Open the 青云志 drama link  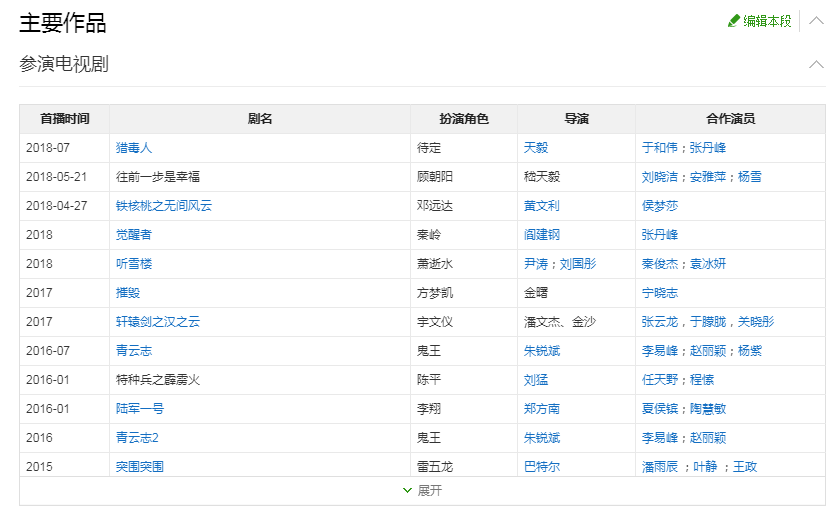pos(134,351)
